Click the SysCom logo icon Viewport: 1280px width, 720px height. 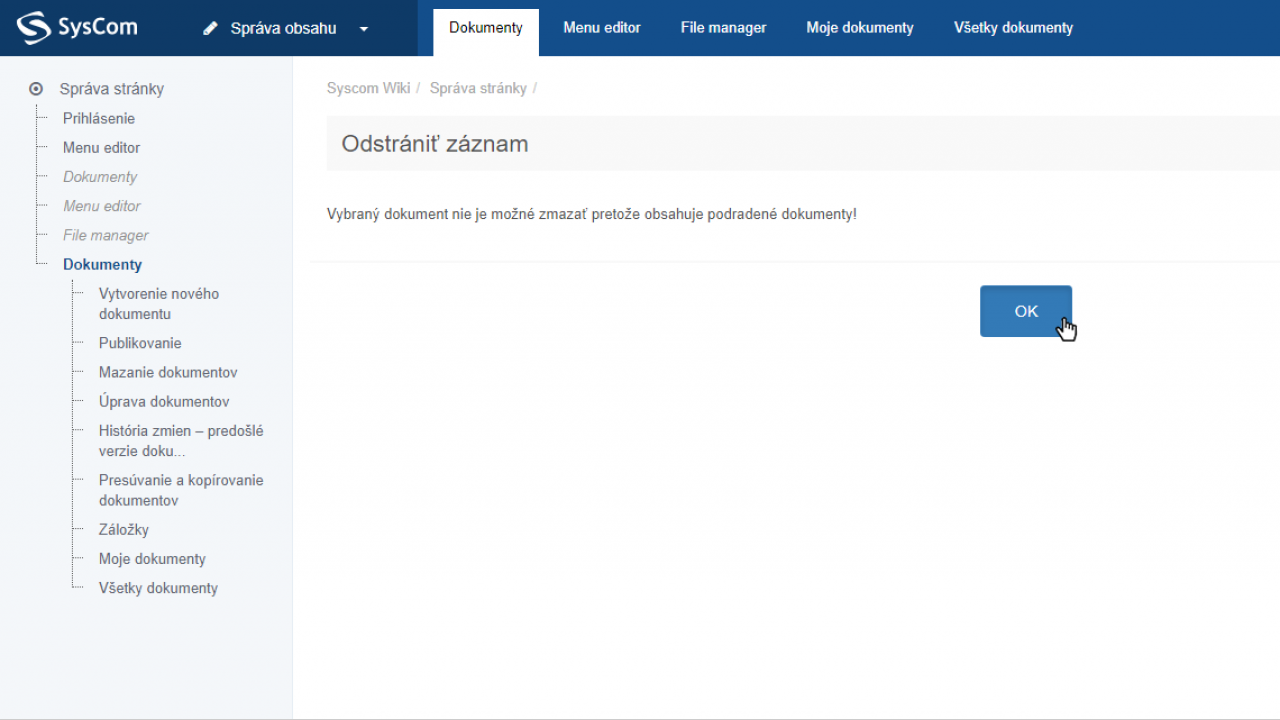[33, 28]
